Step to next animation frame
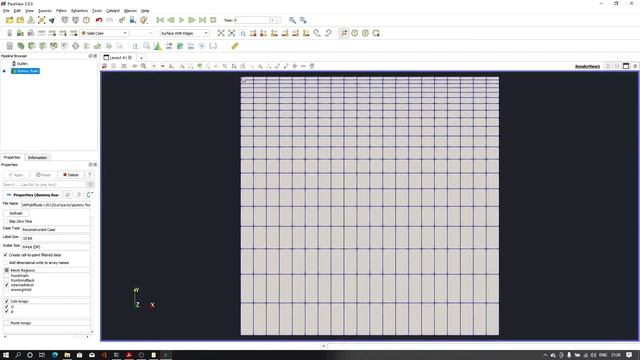Screen dimensions: 640x360 (x=192, y=20)
